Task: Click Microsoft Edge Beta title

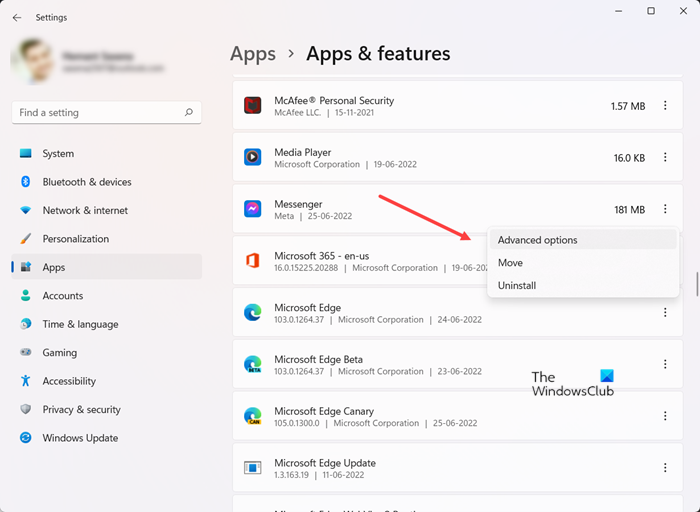Action: 318,359
